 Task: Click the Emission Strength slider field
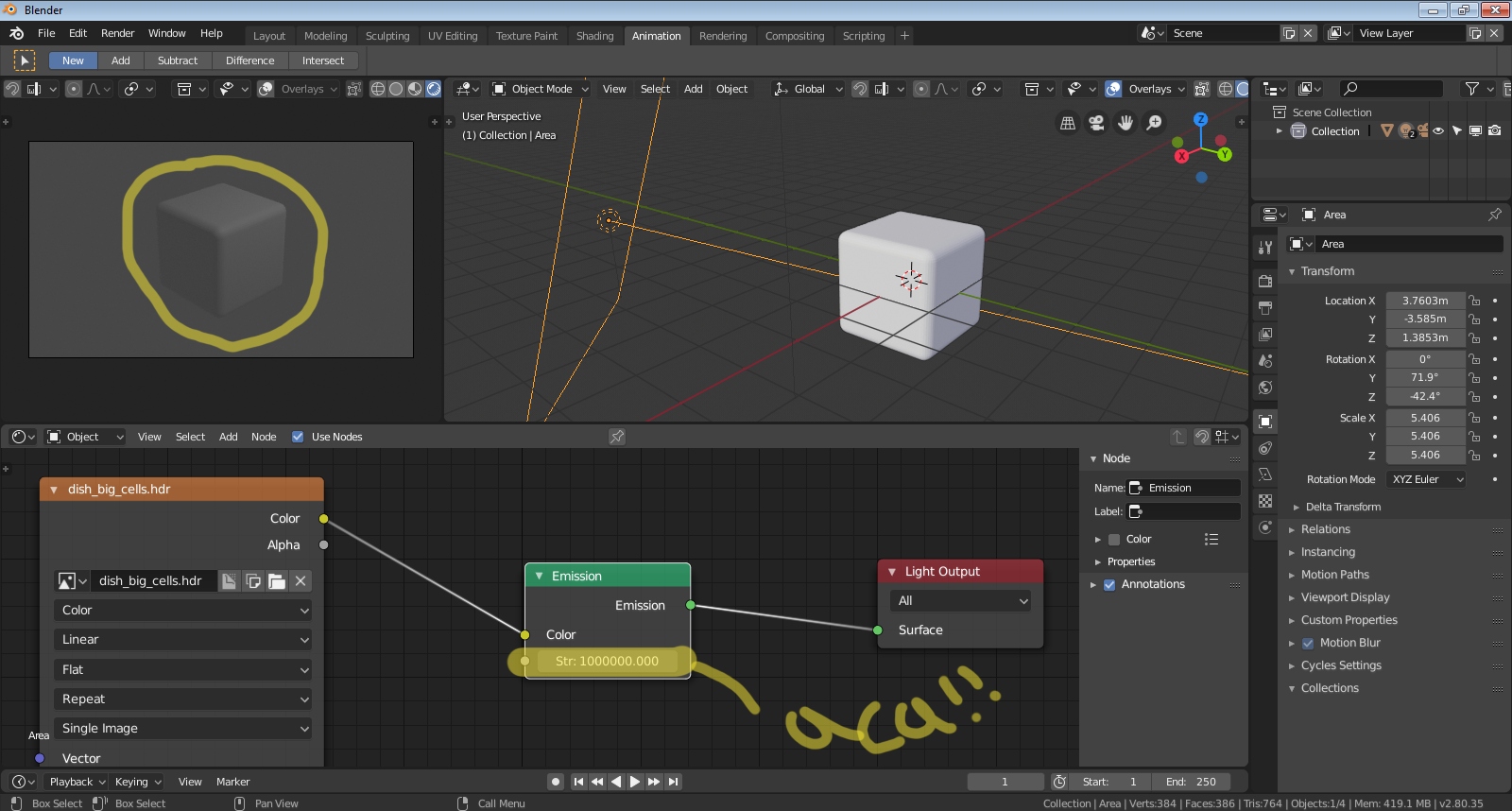tap(608, 662)
